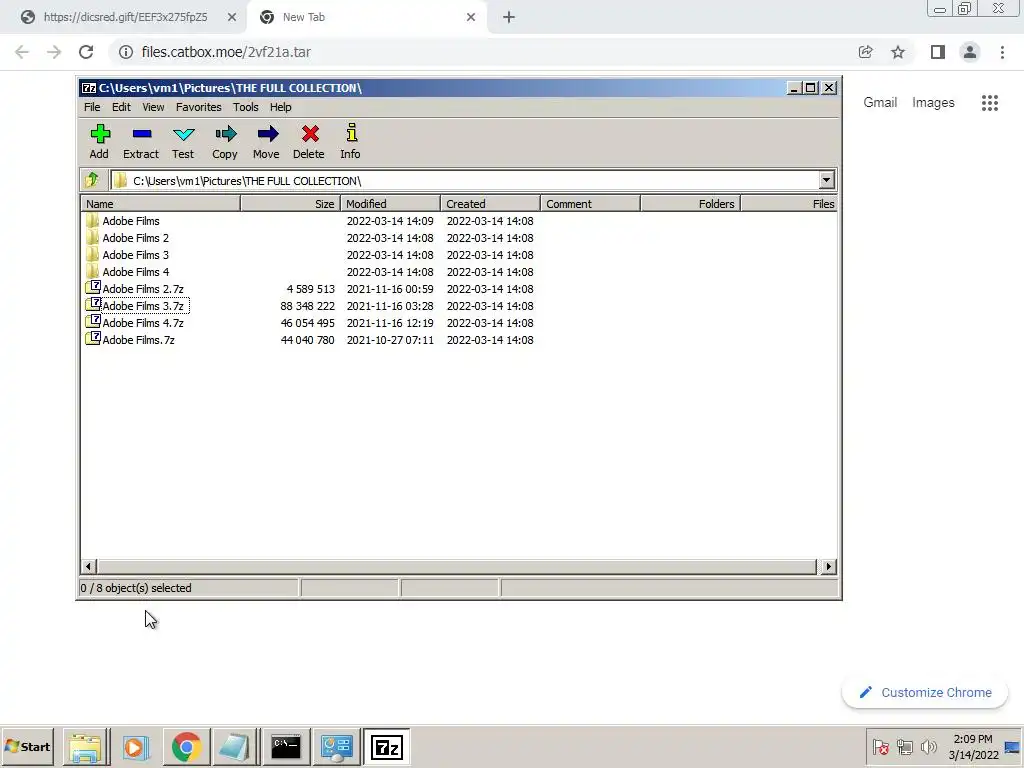Click the taskbar clock showing 2:09 PM

pos(973,746)
